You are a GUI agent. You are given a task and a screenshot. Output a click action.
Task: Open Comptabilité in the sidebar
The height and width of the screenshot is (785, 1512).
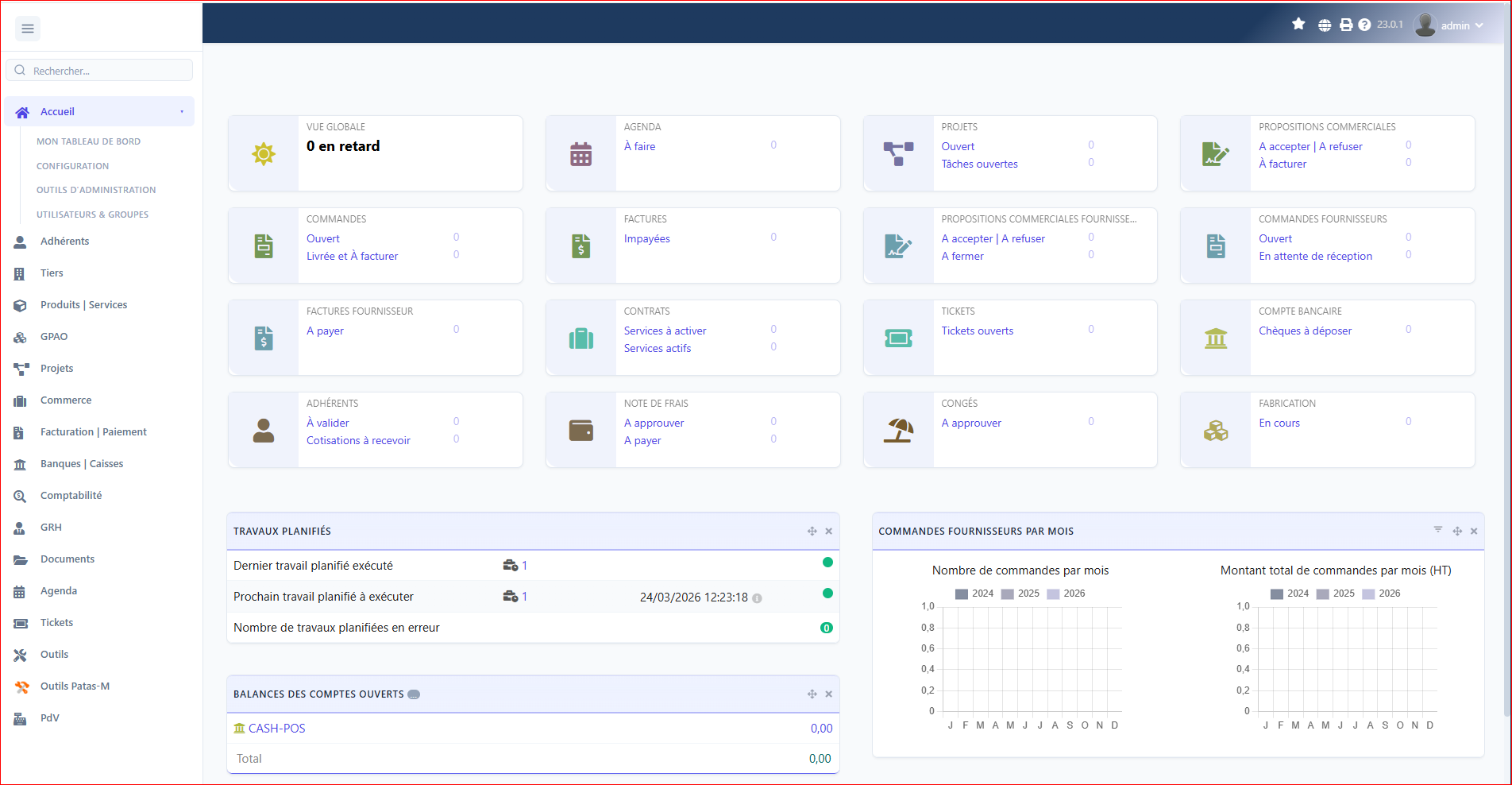point(71,496)
